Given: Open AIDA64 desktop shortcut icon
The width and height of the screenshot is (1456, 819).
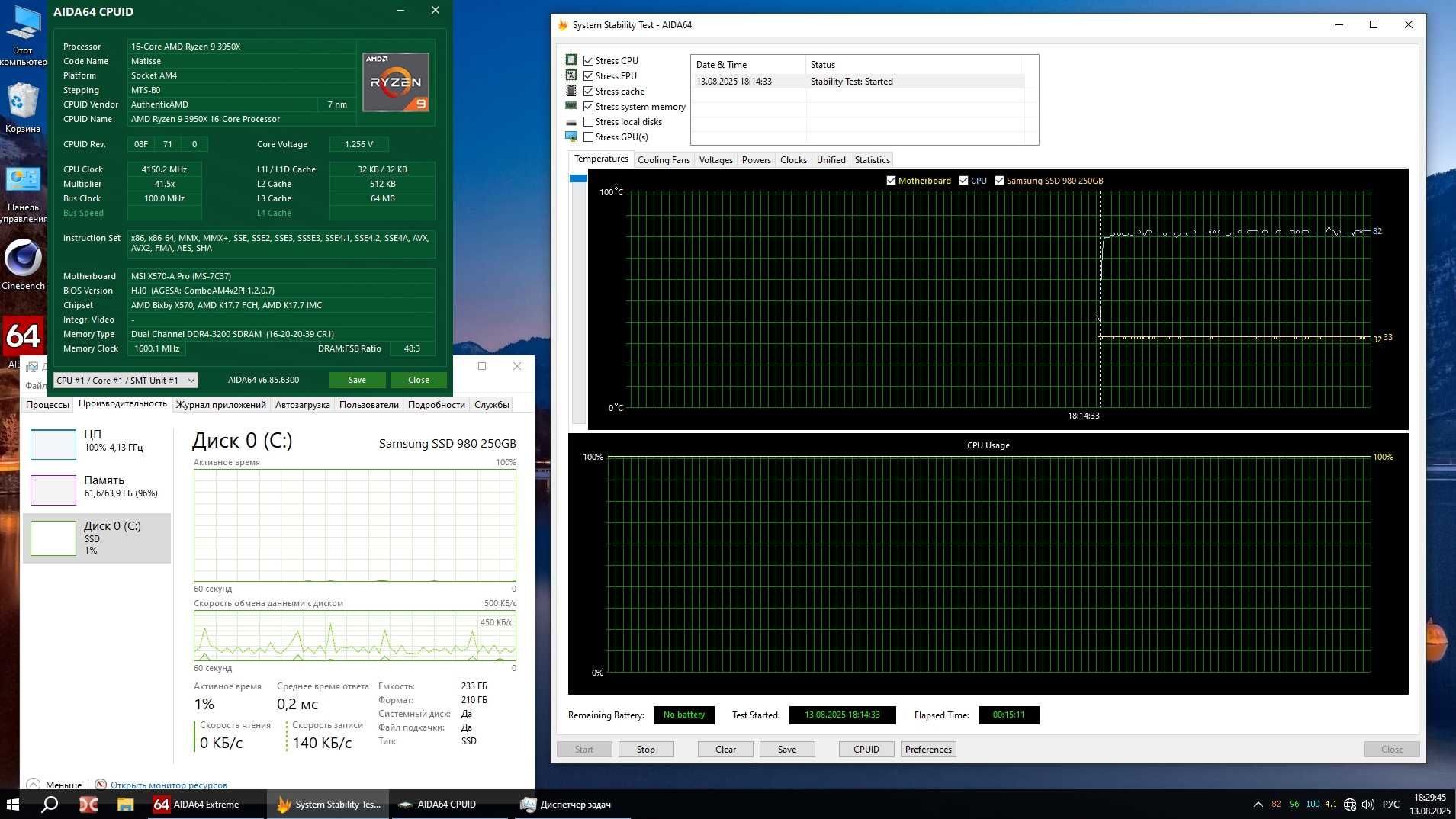Looking at the screenshot, I should 23,337.
